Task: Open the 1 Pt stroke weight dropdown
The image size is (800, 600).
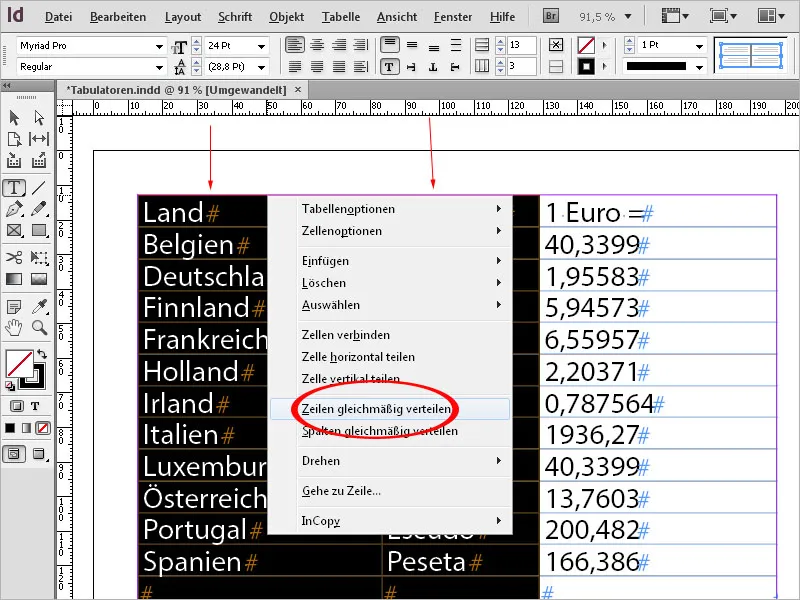Action: (699, 46)
